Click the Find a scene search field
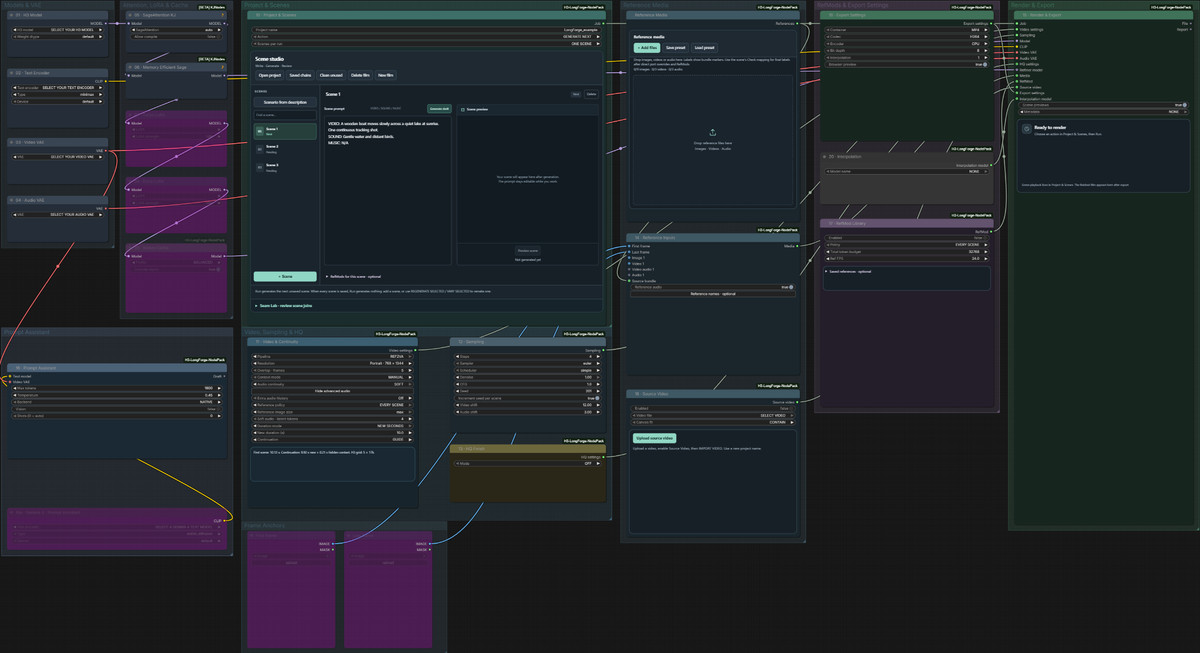 coord(285,115)
